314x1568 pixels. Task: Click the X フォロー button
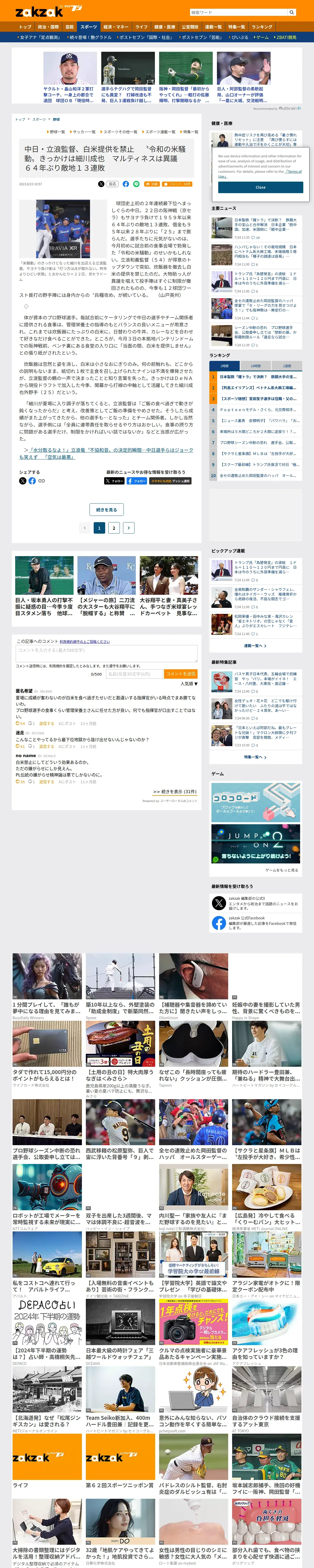(115, 481)
